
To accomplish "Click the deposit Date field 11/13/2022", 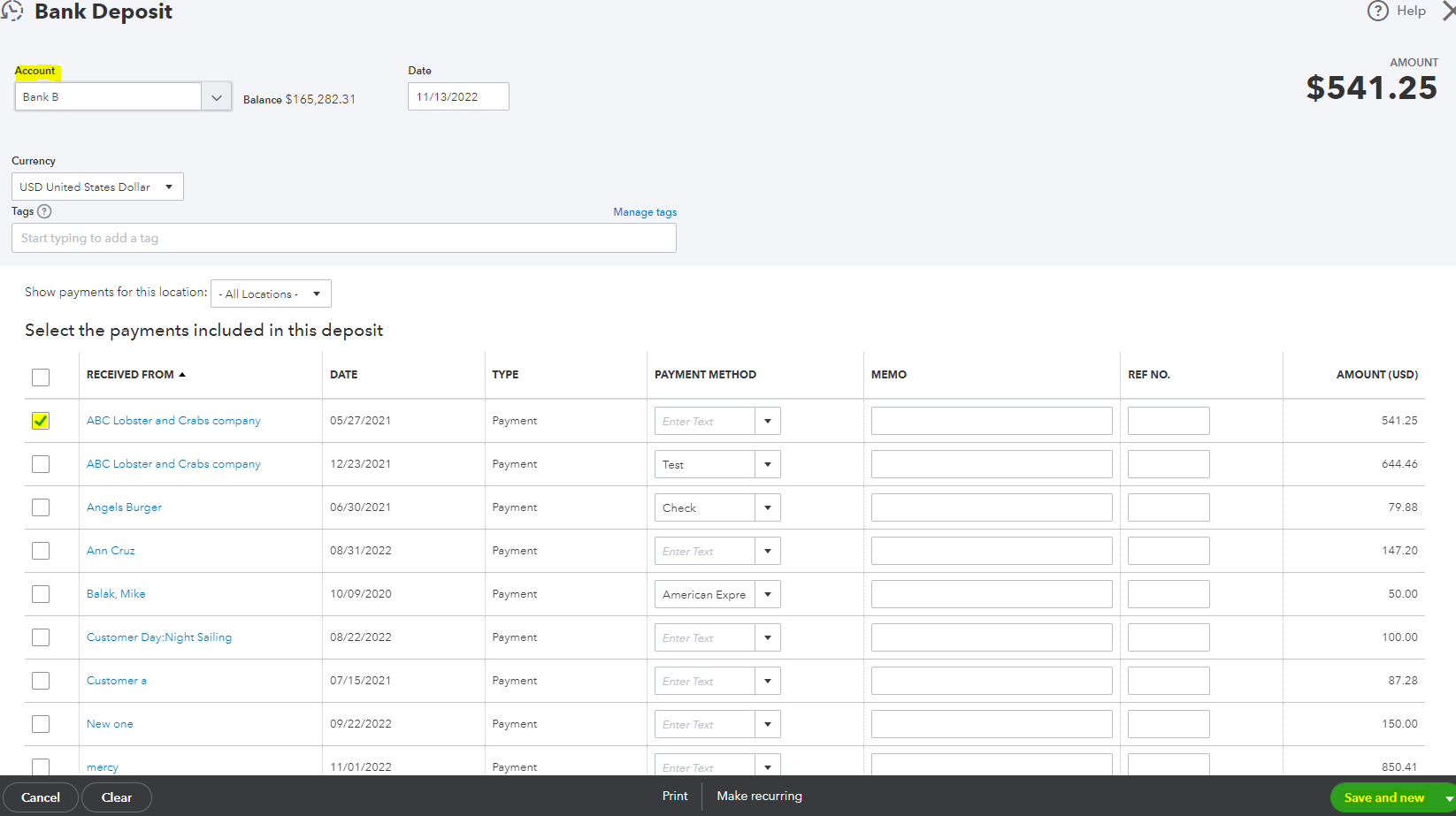I will pyautogui.click(x=458, y=96).
